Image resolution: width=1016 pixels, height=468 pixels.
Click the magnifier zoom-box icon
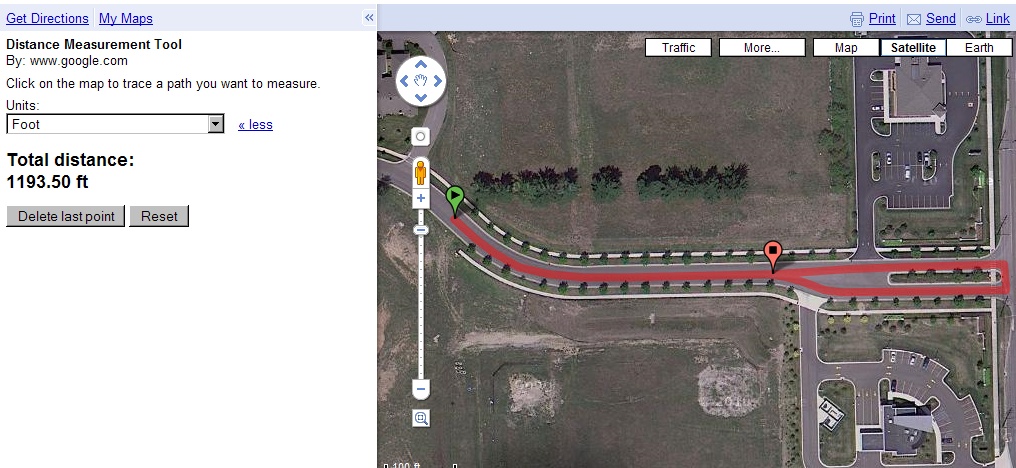pos(421,418)
